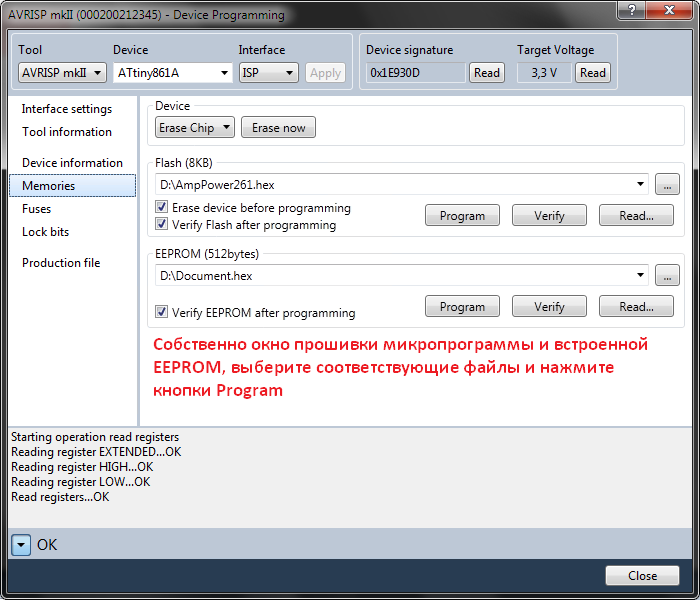This screenshot has width=700, height=600.
Task: Program the EEPROM memory
Action: (x=462, y=306)
